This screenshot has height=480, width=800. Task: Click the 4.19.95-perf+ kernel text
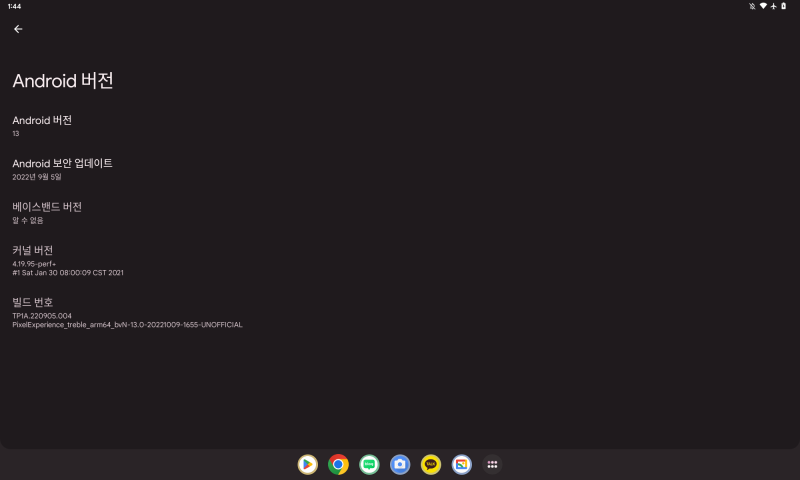[x=34, y=264]
